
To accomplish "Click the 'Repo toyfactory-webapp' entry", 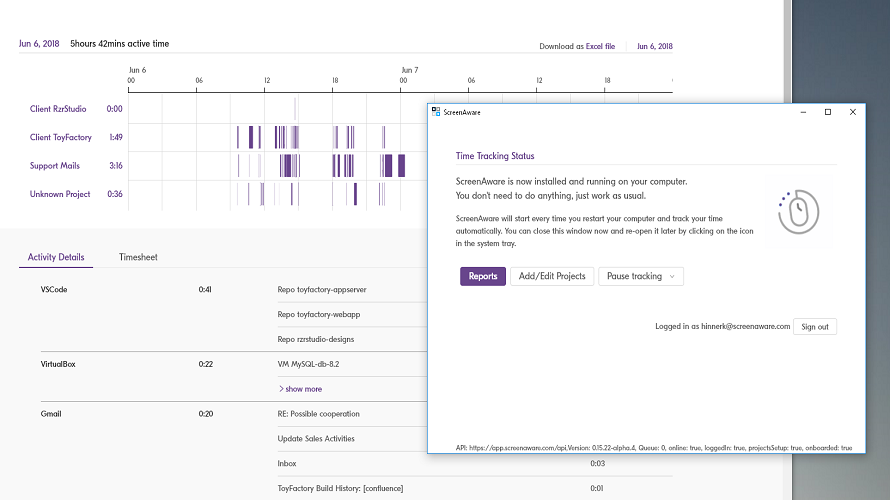I will point(318,314).
